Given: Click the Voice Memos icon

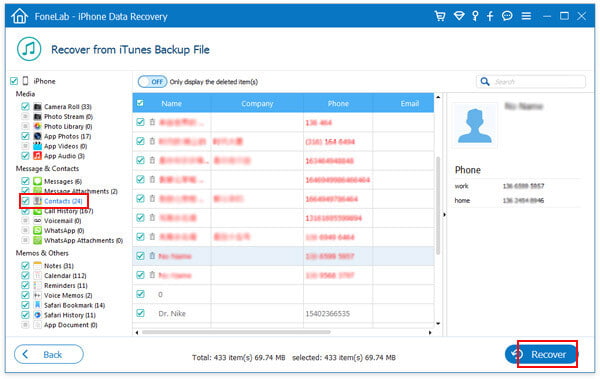Looking at the screenshot, I should [38, 295].
